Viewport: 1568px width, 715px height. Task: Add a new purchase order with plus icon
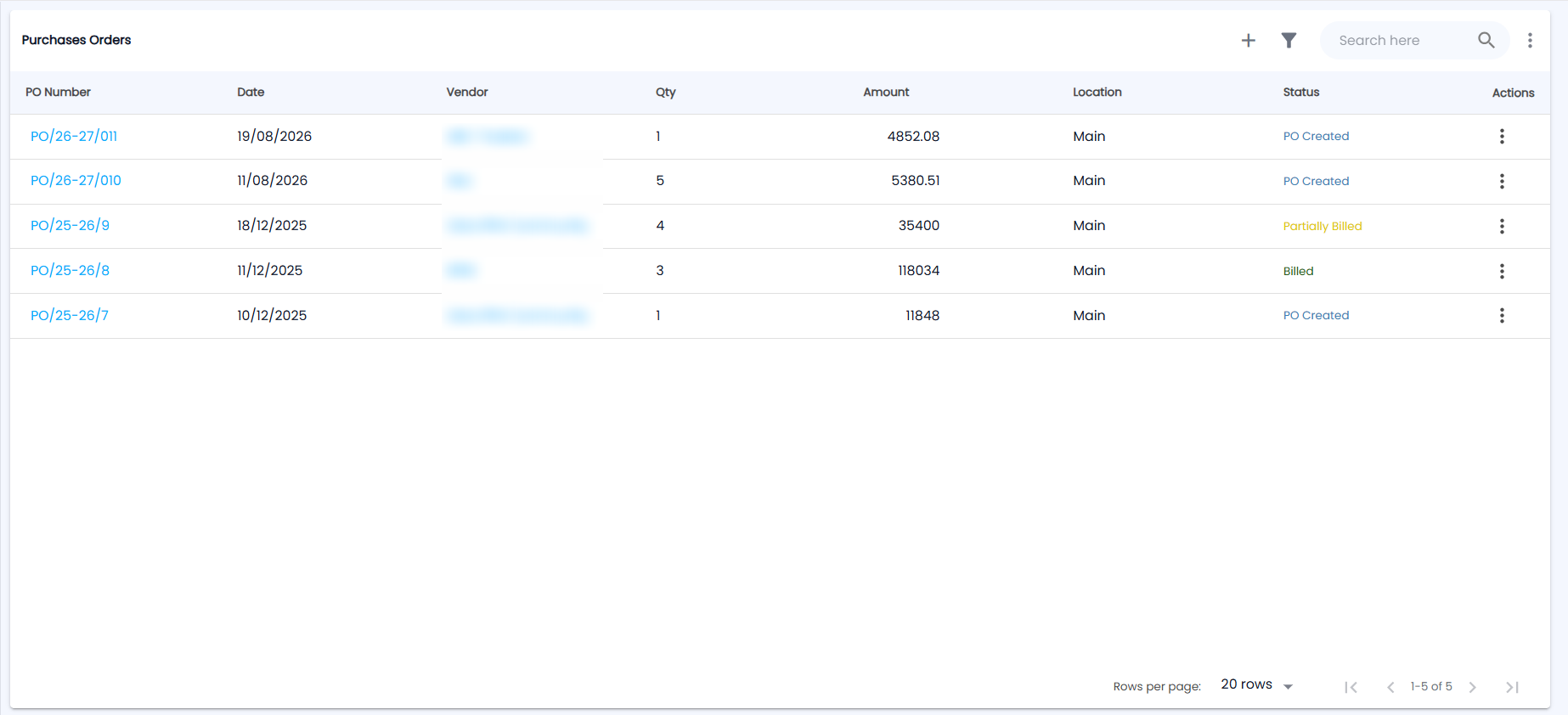pos(1248,40)
